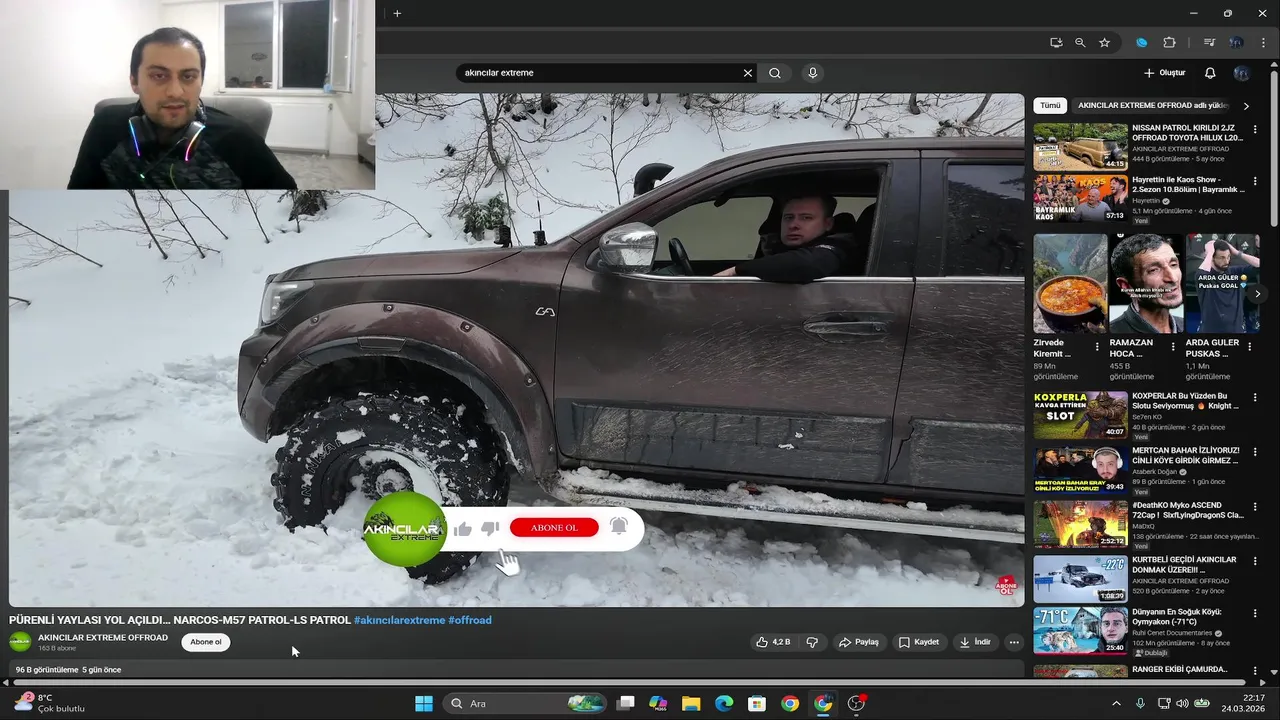This screenshot has width=1280, height=720.
Task: Open options for NISSAN PATROL KIRILDI video
Action: [1255, 129]
